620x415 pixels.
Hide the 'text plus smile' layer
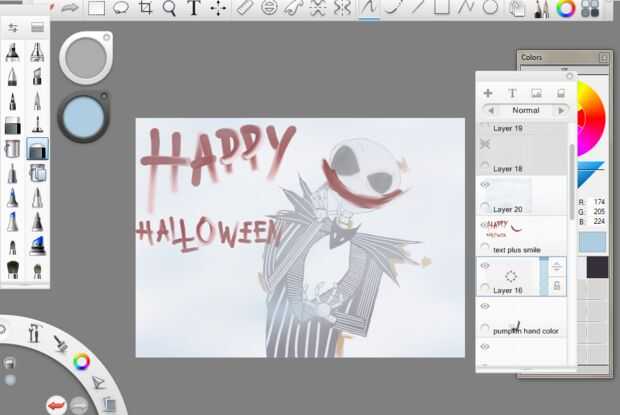click(x=485, y=225)
